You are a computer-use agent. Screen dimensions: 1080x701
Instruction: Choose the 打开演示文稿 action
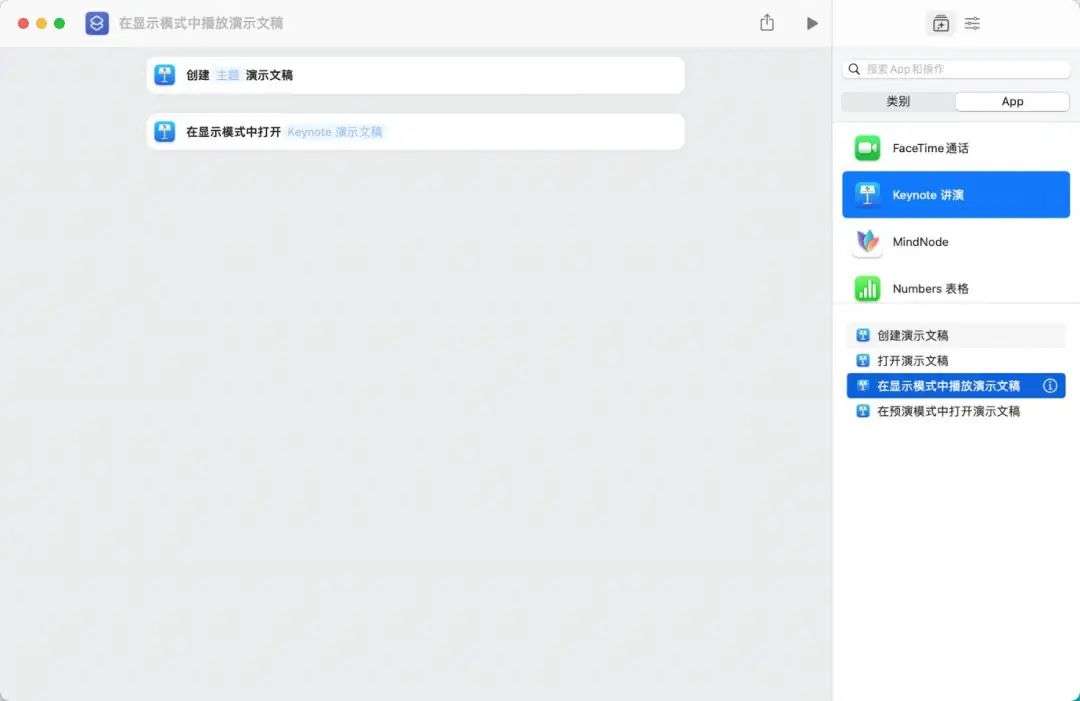pos(956,360)
